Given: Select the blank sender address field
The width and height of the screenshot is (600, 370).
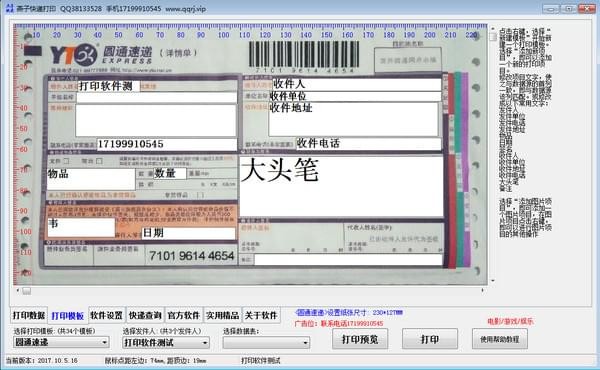Looking at the screenshot, I should tap(156, 120).
